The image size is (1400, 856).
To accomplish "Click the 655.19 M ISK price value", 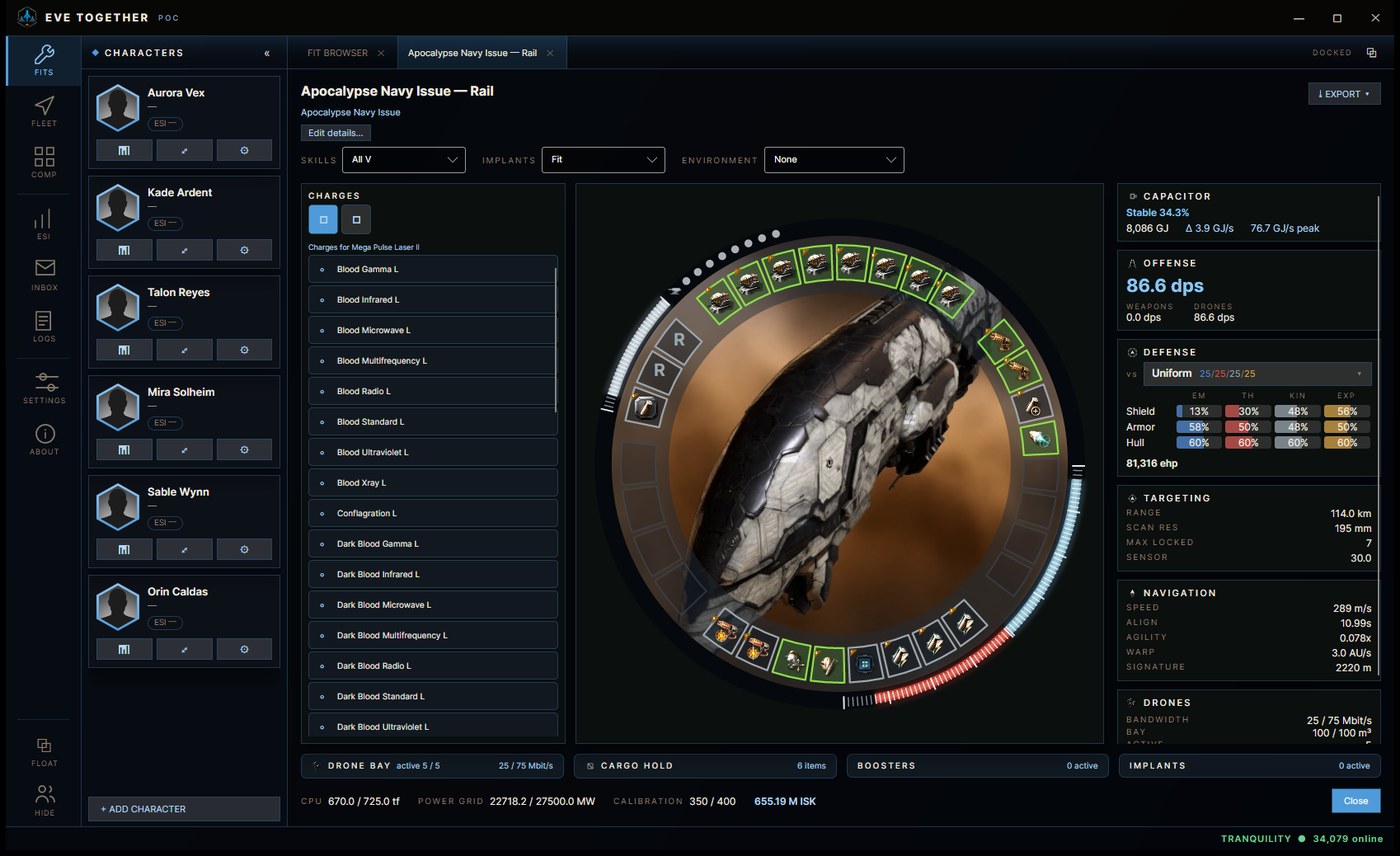I will tap(785, 802).
